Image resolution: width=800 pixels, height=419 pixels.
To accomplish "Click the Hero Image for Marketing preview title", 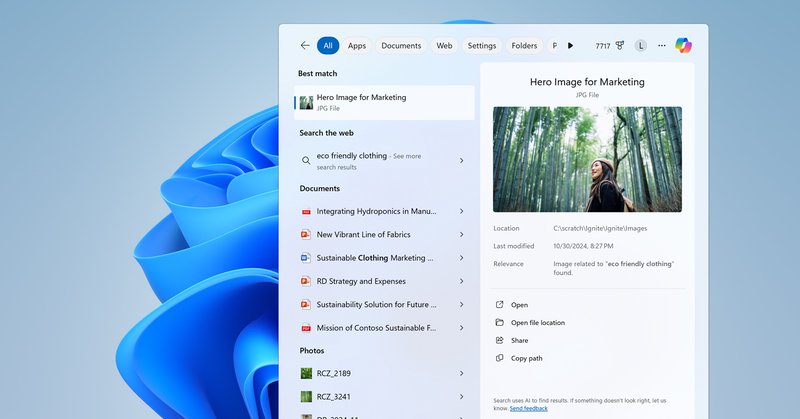I will [587, 82].
